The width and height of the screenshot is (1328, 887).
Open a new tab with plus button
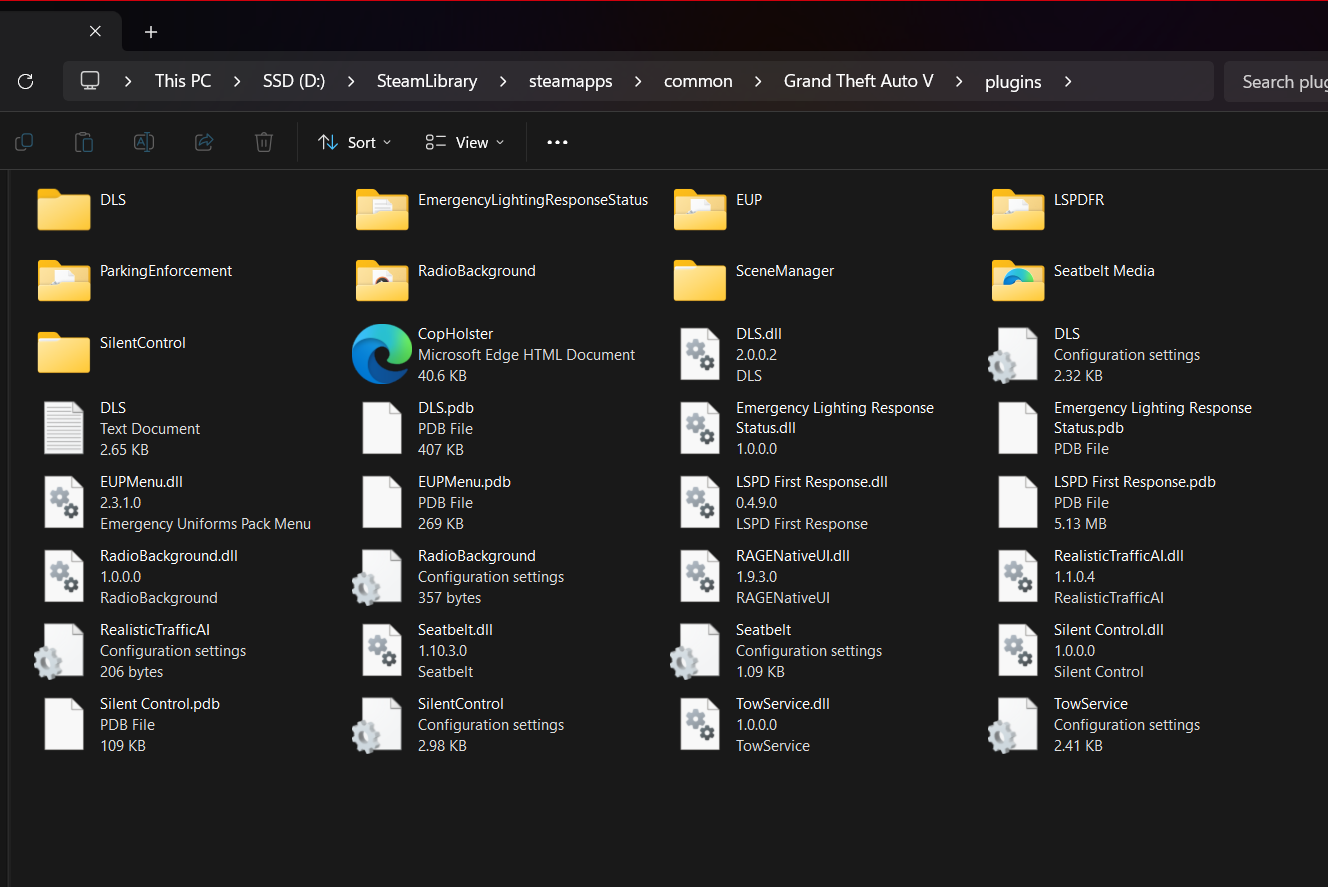(151, 31)
